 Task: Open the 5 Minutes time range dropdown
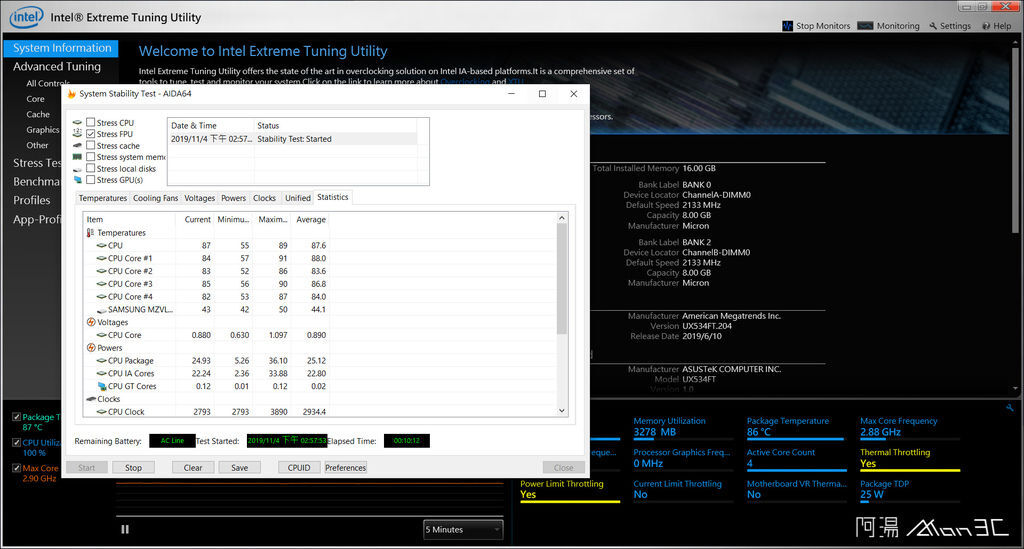point(463,529)
